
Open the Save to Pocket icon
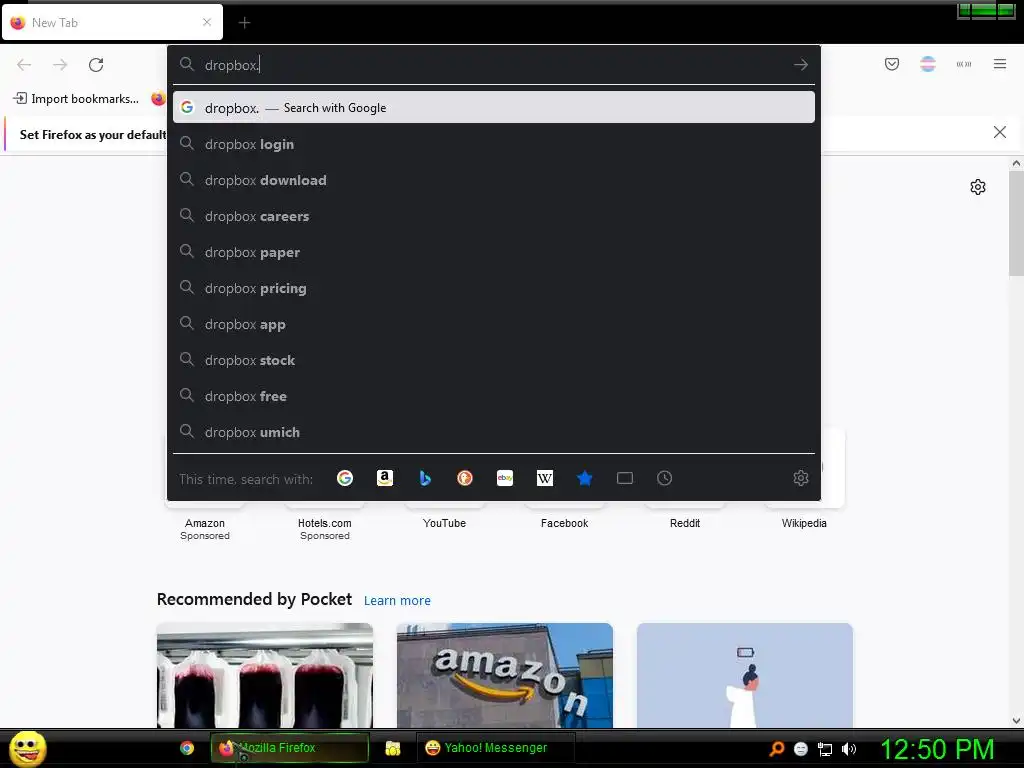892,64
